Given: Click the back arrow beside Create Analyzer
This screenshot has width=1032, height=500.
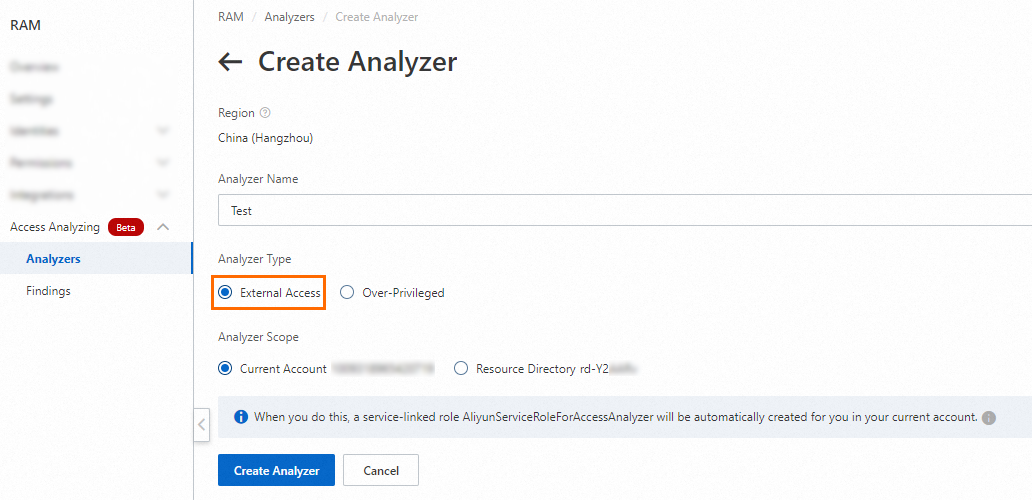Looking at the screenshot, I should pyautogui.click(x=230, y=62).
